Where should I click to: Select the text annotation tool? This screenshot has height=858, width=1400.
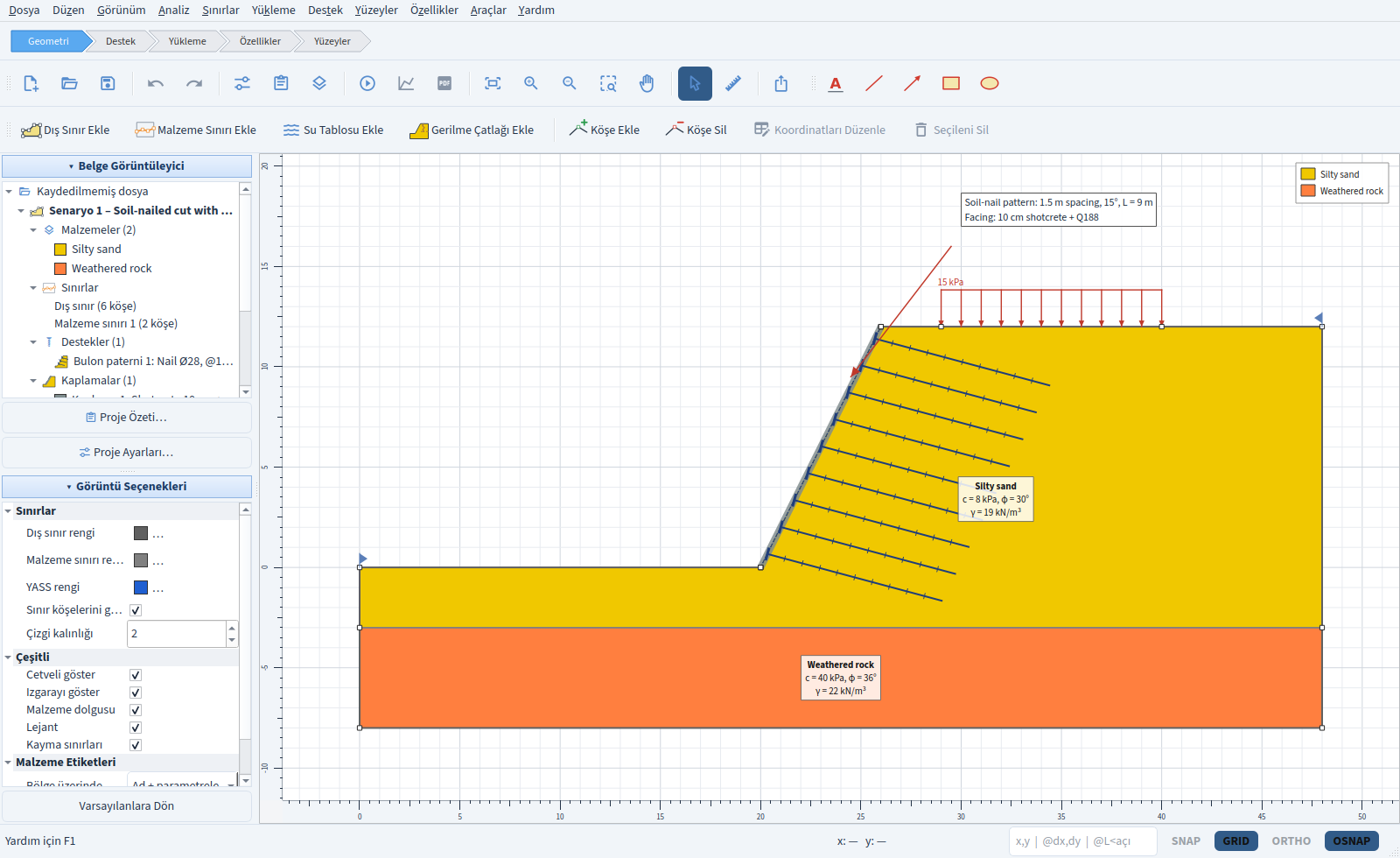point(836,83)
